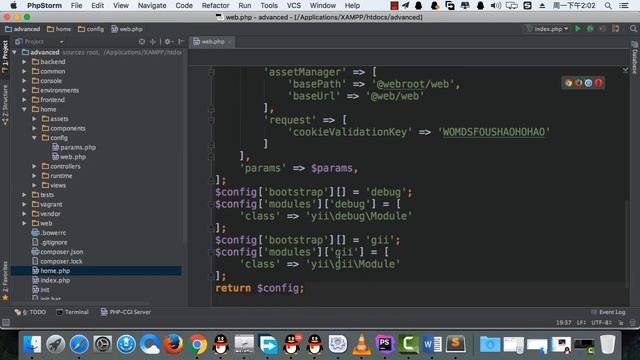Open in Safari browser preview icon

click(x=588, y=83)
